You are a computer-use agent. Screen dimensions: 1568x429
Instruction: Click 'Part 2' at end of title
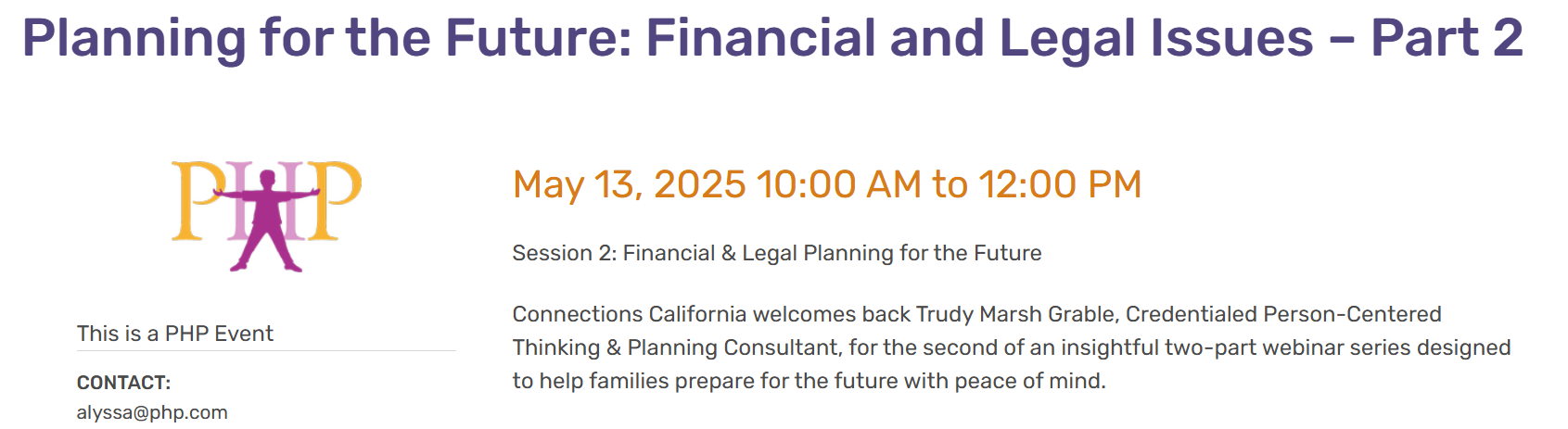pos(1447,38)
